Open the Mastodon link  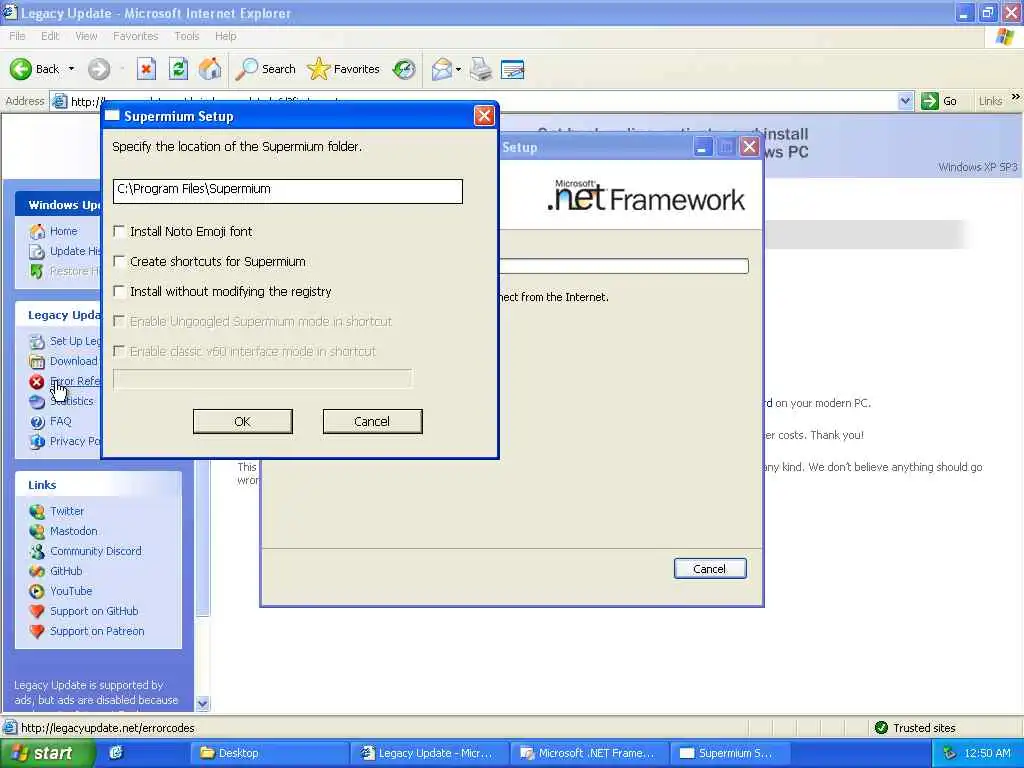click(74, 531)
